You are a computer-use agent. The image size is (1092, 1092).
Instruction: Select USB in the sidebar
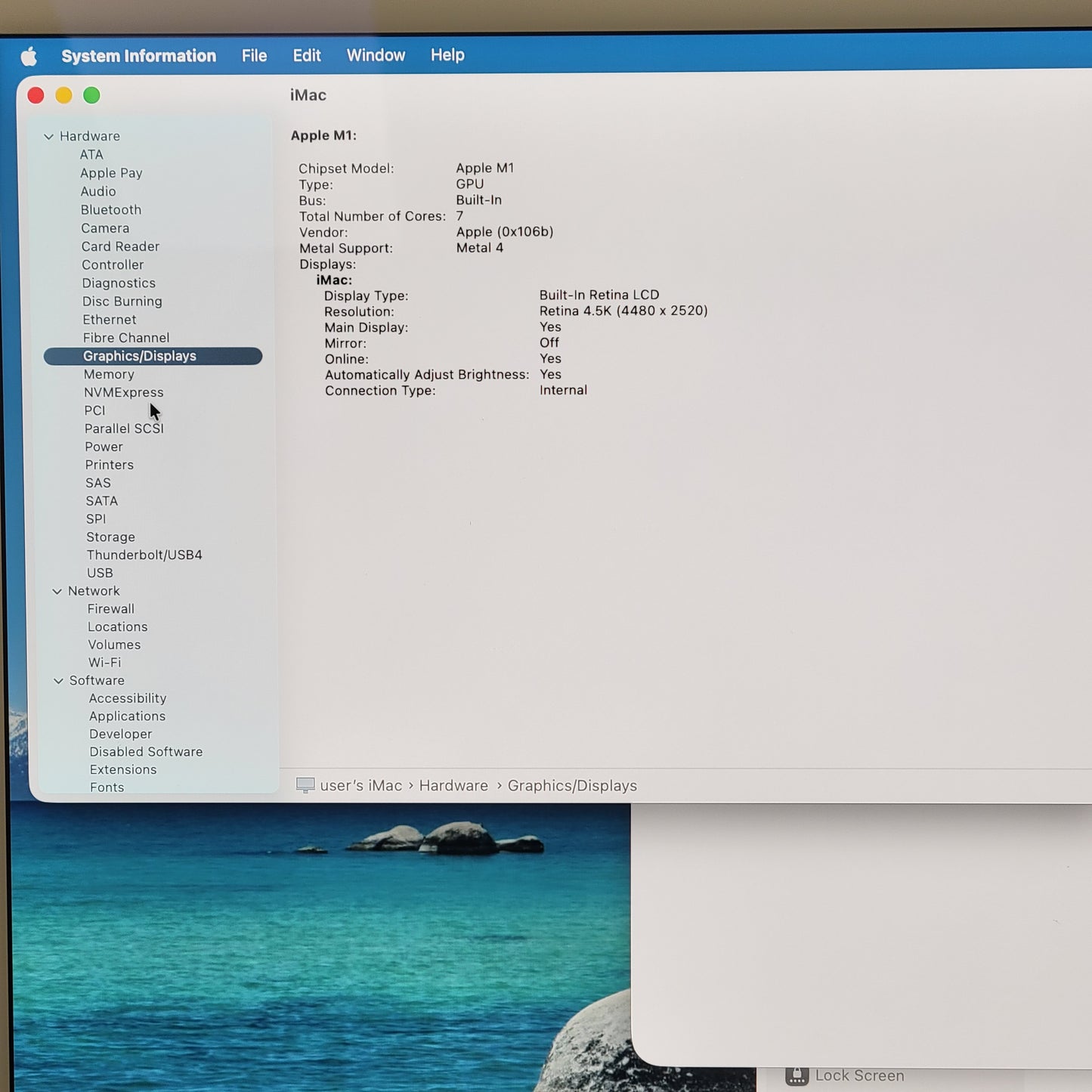[100, 573]
